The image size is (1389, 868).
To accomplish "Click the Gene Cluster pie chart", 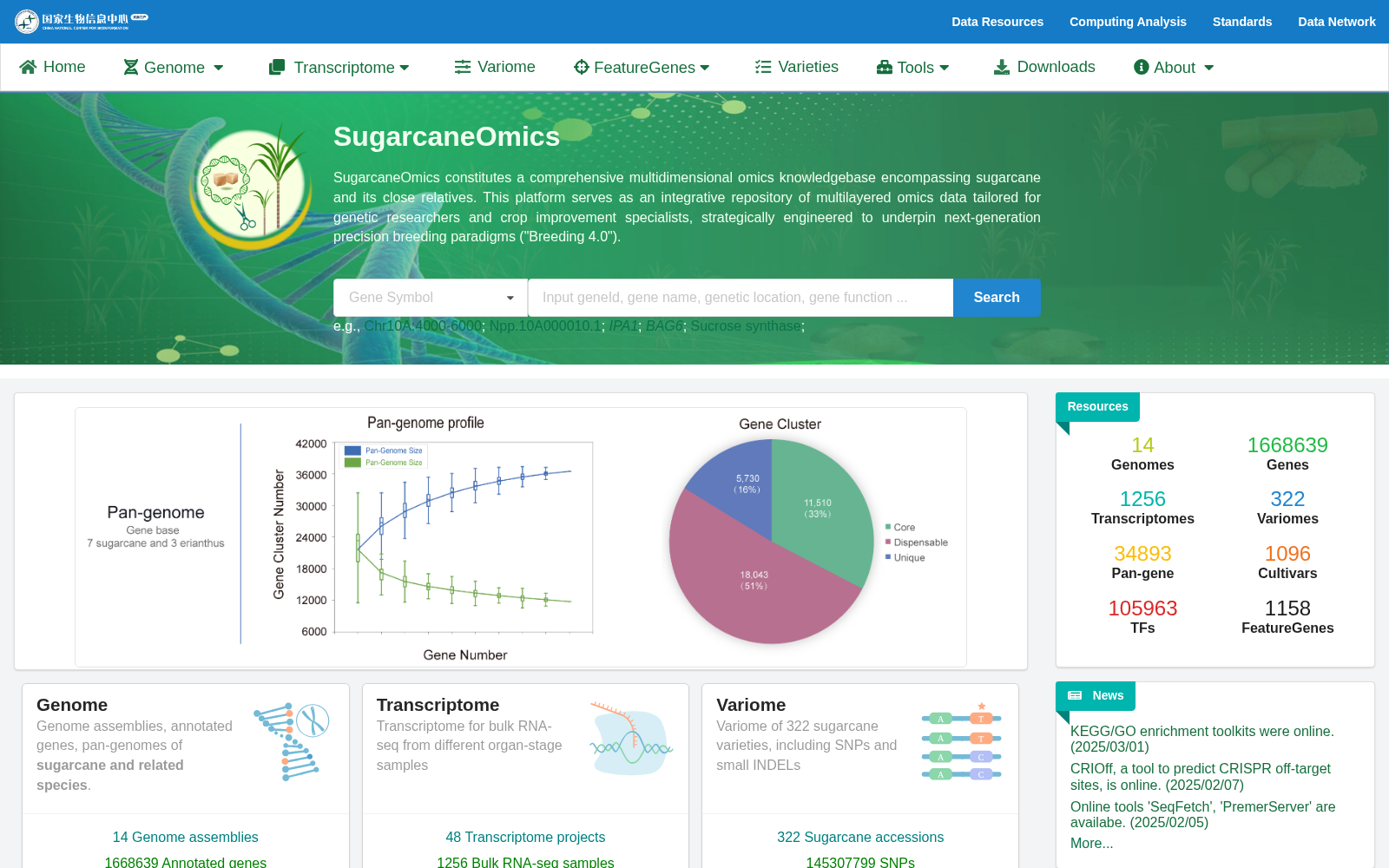I will click(771, 541).
